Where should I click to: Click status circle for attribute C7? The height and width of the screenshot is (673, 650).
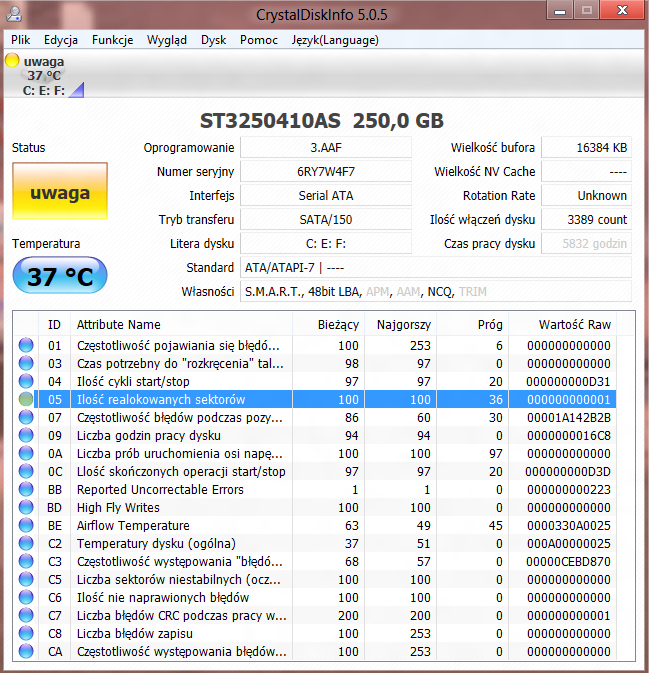pos(26,615)
